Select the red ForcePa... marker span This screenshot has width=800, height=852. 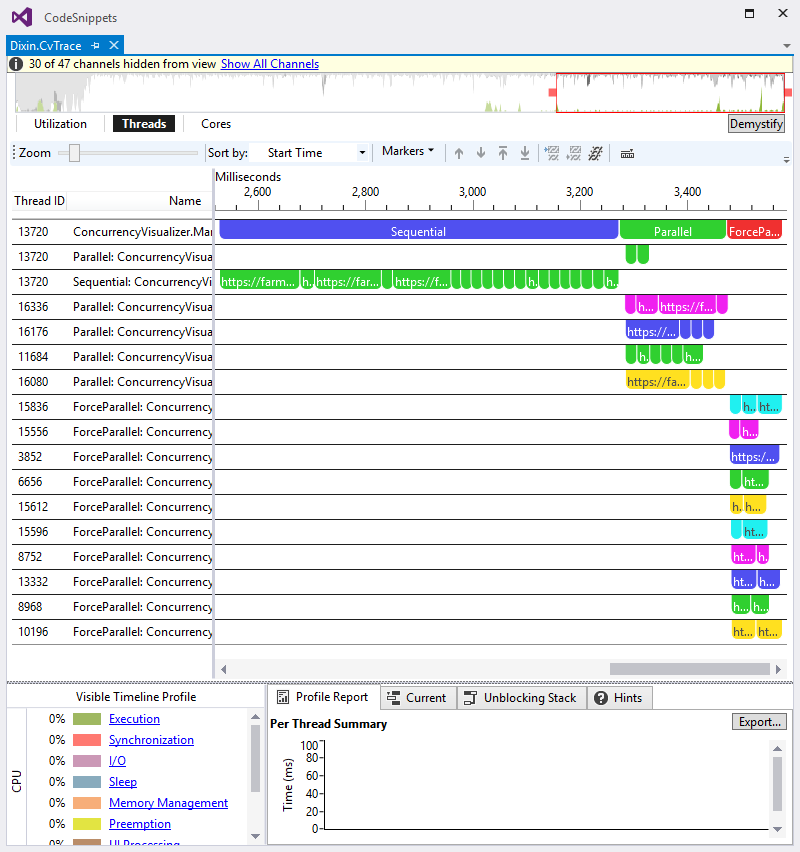coord(754,229)
